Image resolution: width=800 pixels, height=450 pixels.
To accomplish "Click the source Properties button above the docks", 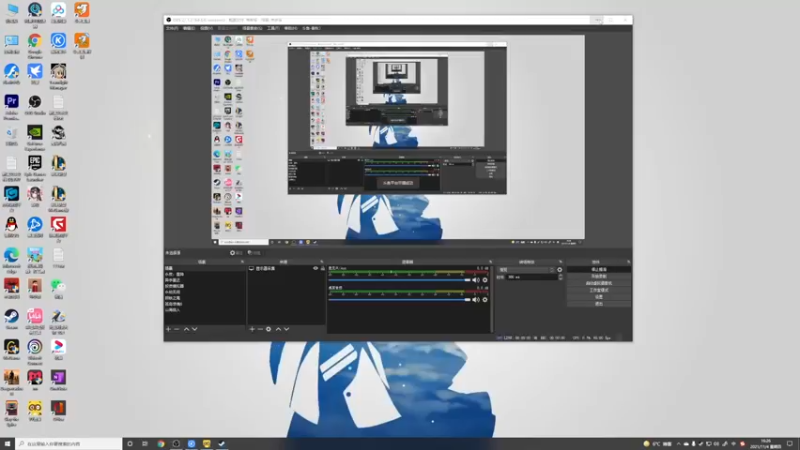I will point(236,253).
